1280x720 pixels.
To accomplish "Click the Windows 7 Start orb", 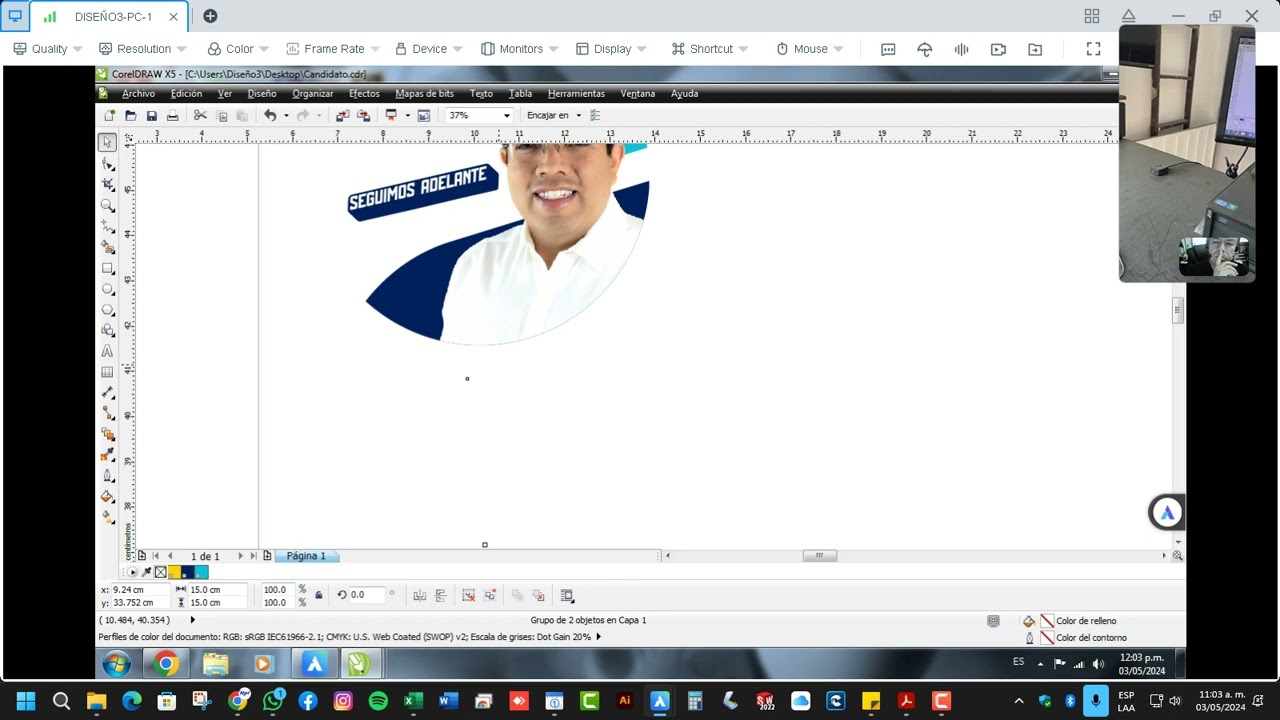I will tap(116, 664).
